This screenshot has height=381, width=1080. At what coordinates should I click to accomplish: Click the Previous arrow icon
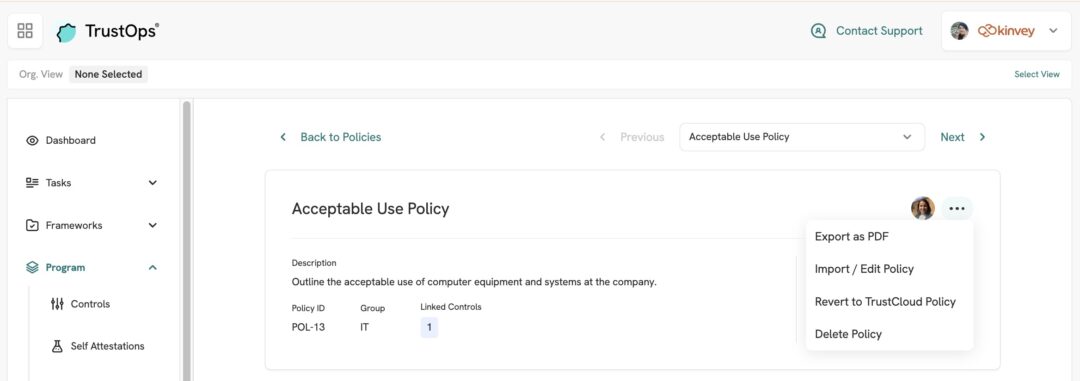pyautogui.click(x=603, y=137)
